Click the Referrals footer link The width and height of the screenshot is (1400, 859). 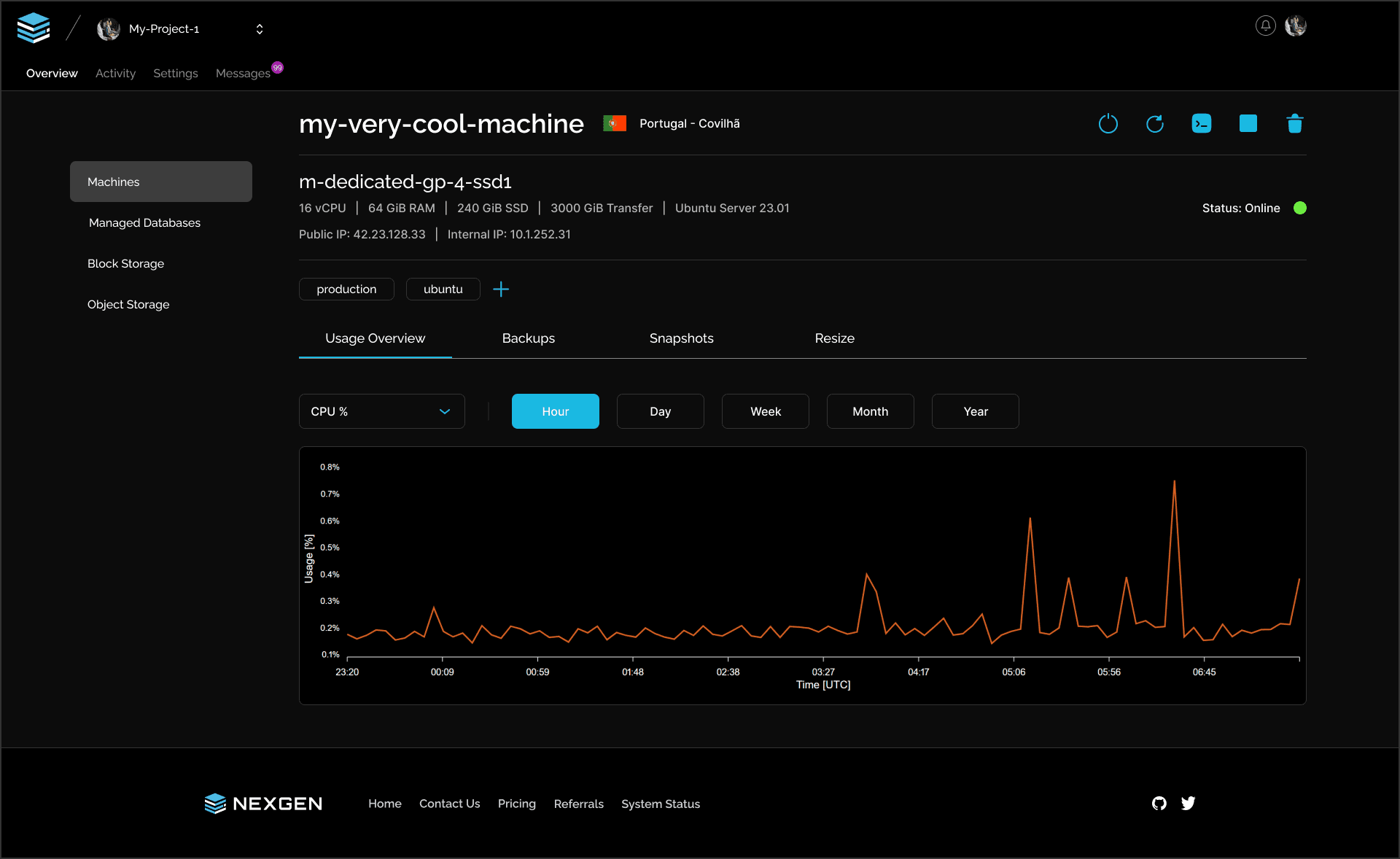tap(578, 803)
